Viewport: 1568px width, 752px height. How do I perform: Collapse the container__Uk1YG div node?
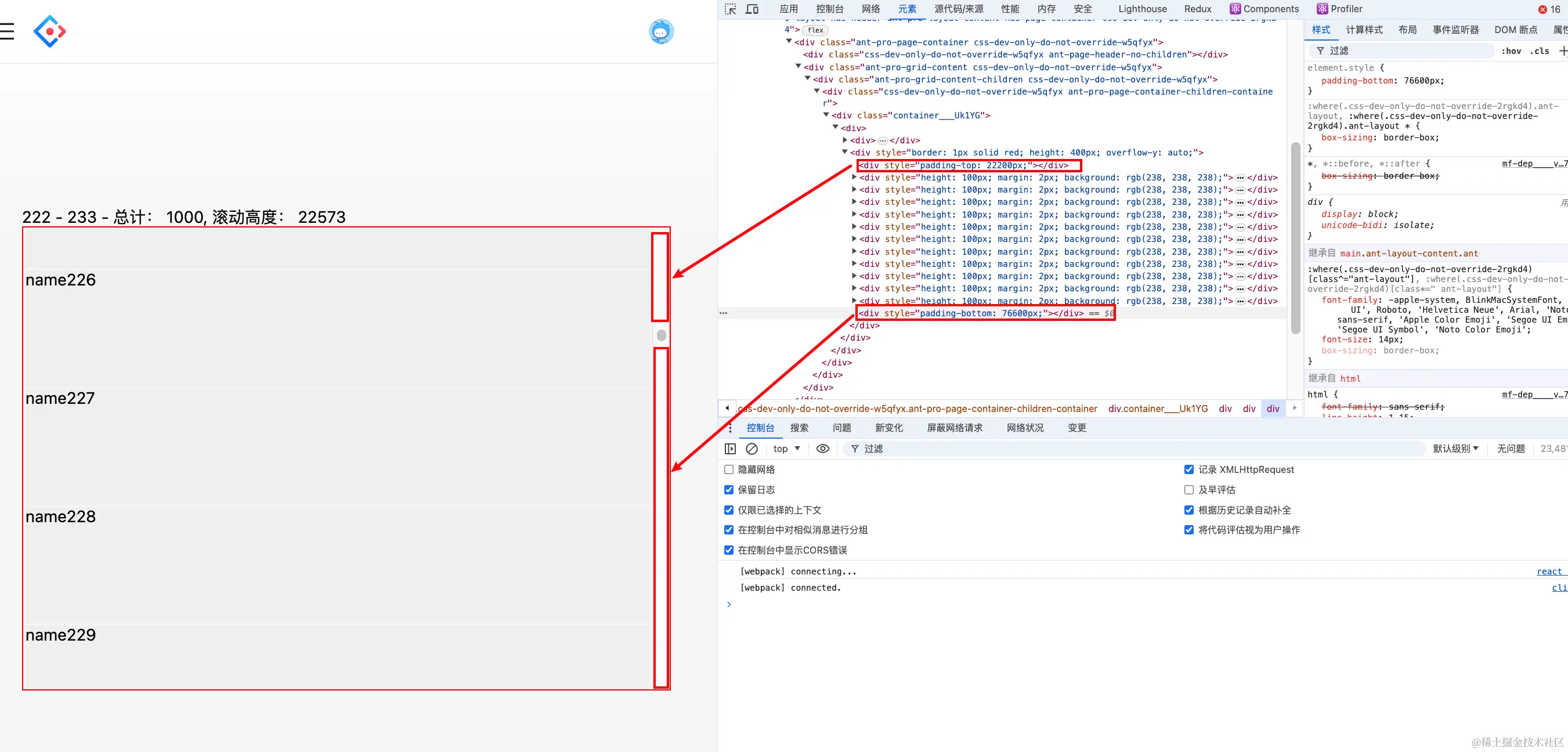[x=826, y=115]
